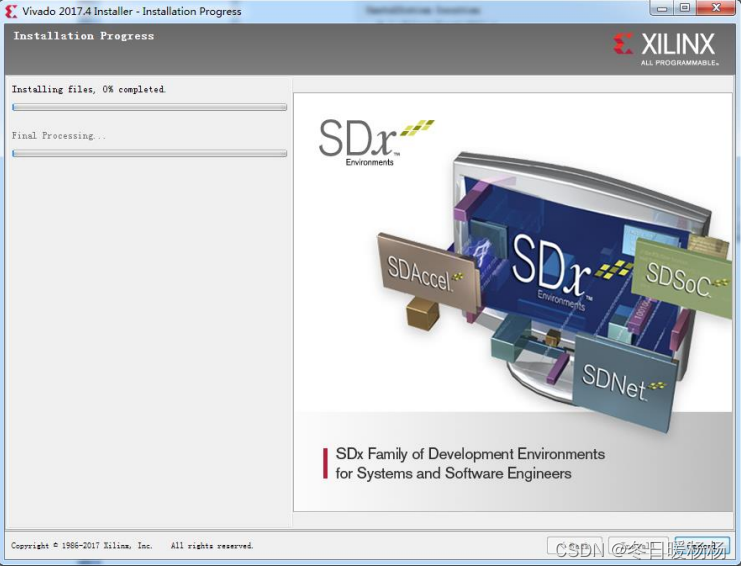
Task: Click the SDx Environments logo in the top of the banner
Action: pos(376,142)
